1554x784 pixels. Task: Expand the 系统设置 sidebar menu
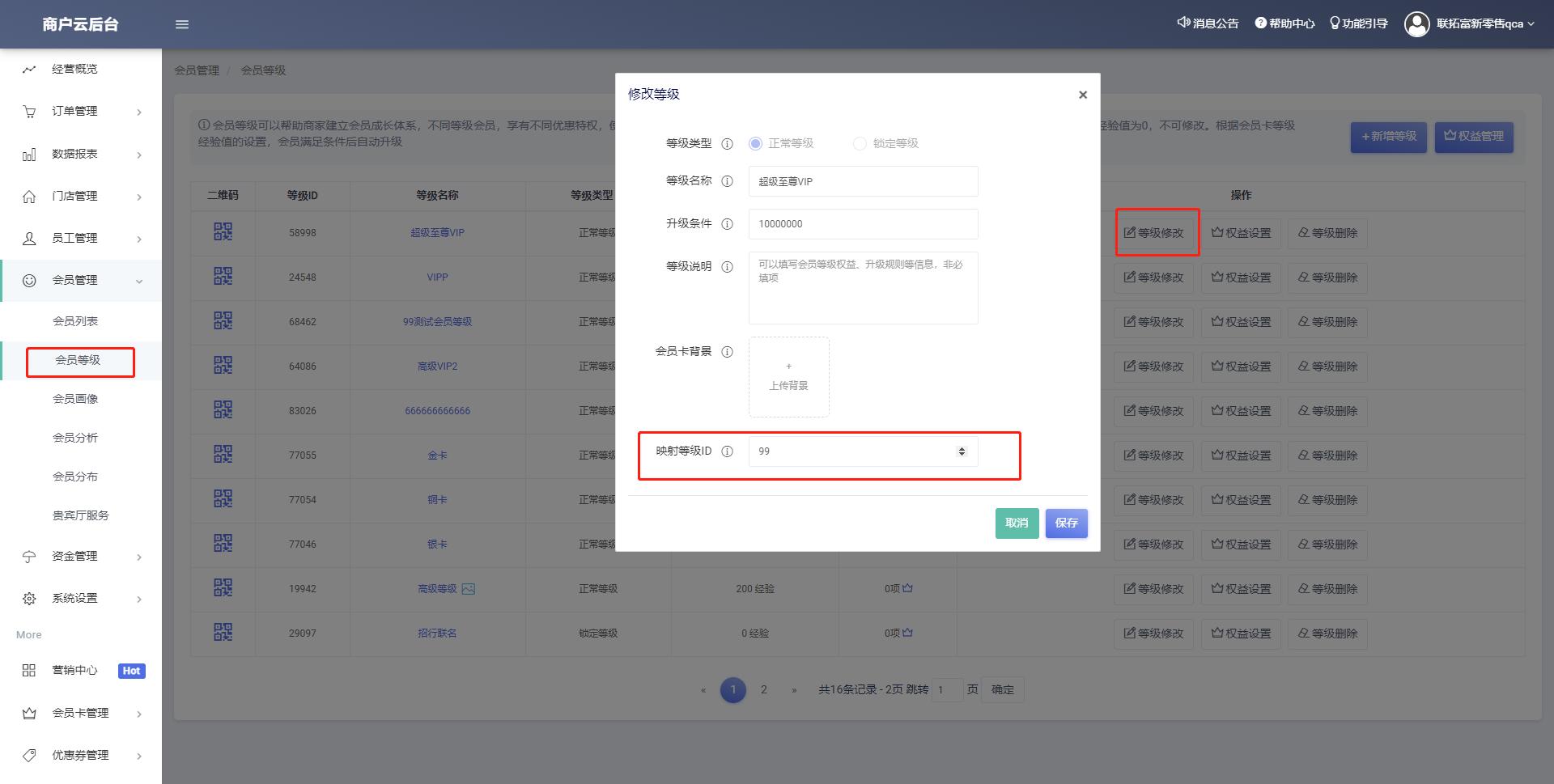point(81,599)
